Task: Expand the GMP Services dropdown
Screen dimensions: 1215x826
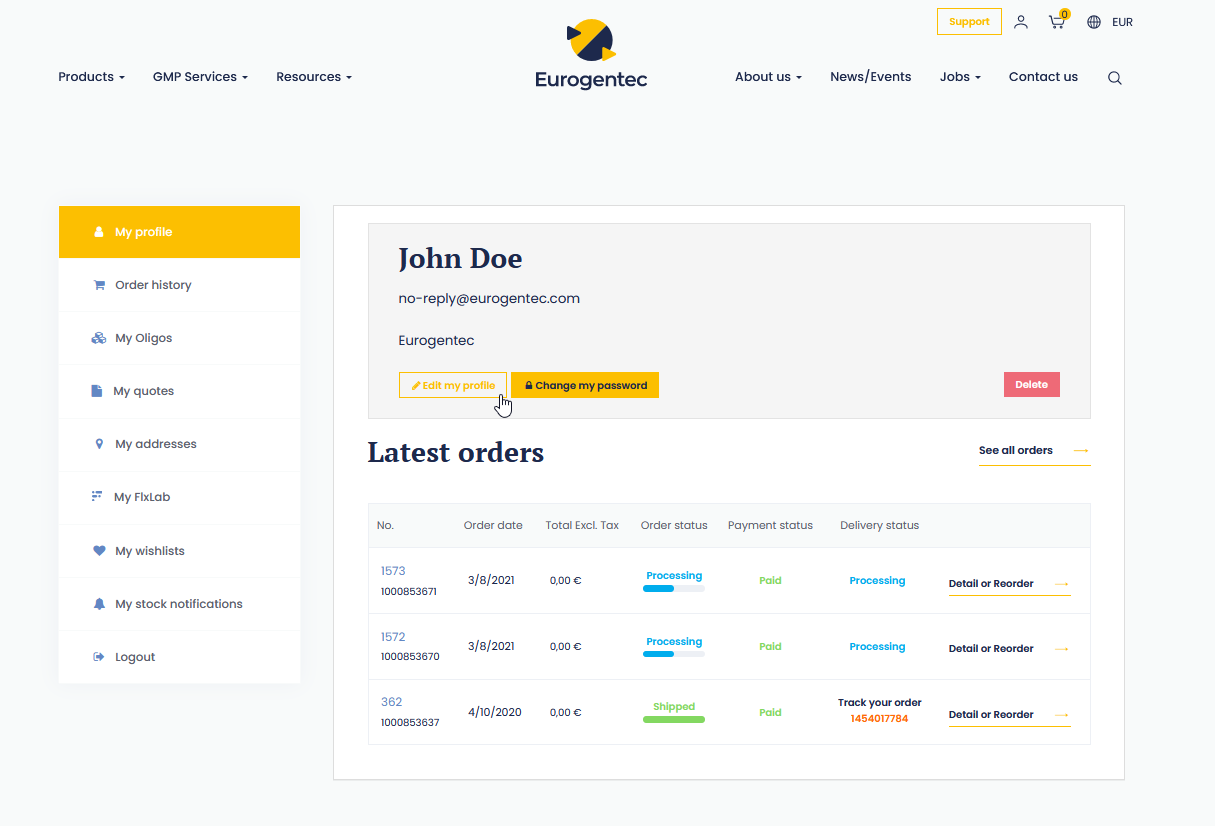Action: click(x=200, y=77)
